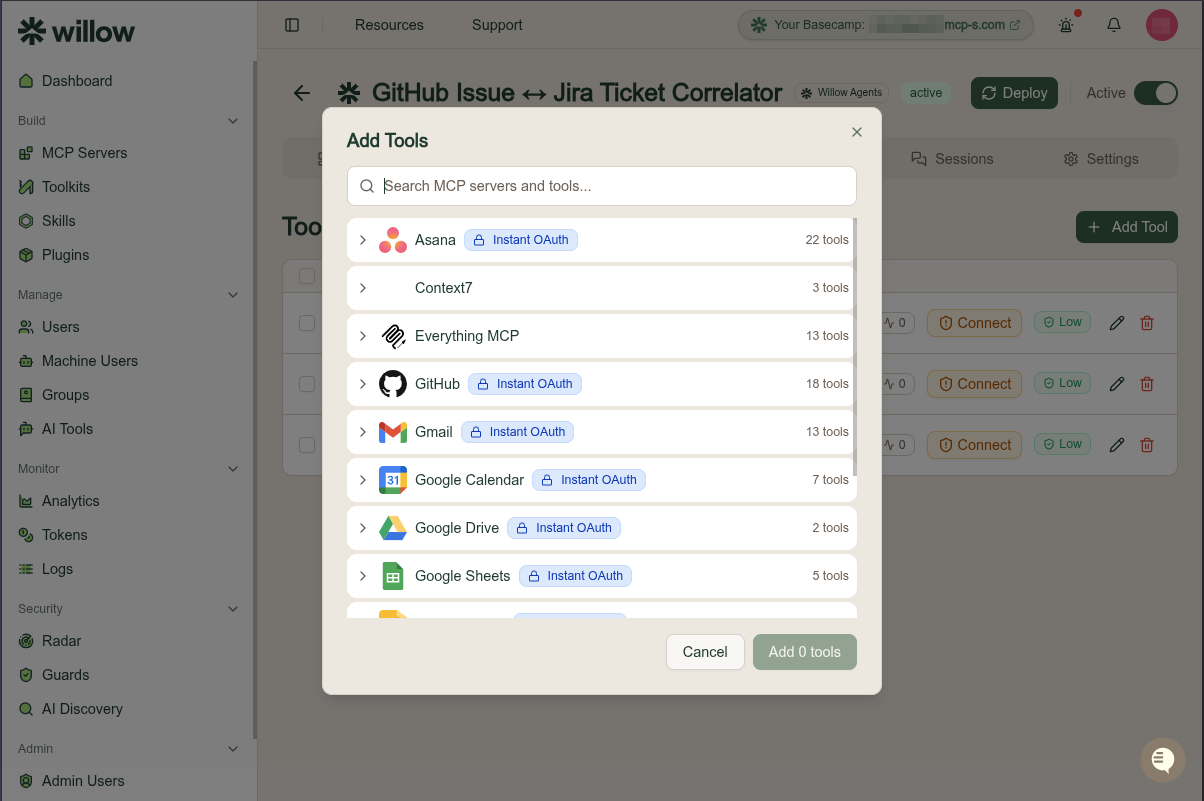
Task: Click the Machine Users sidebar icon
Action: click(x=26, y=361)
